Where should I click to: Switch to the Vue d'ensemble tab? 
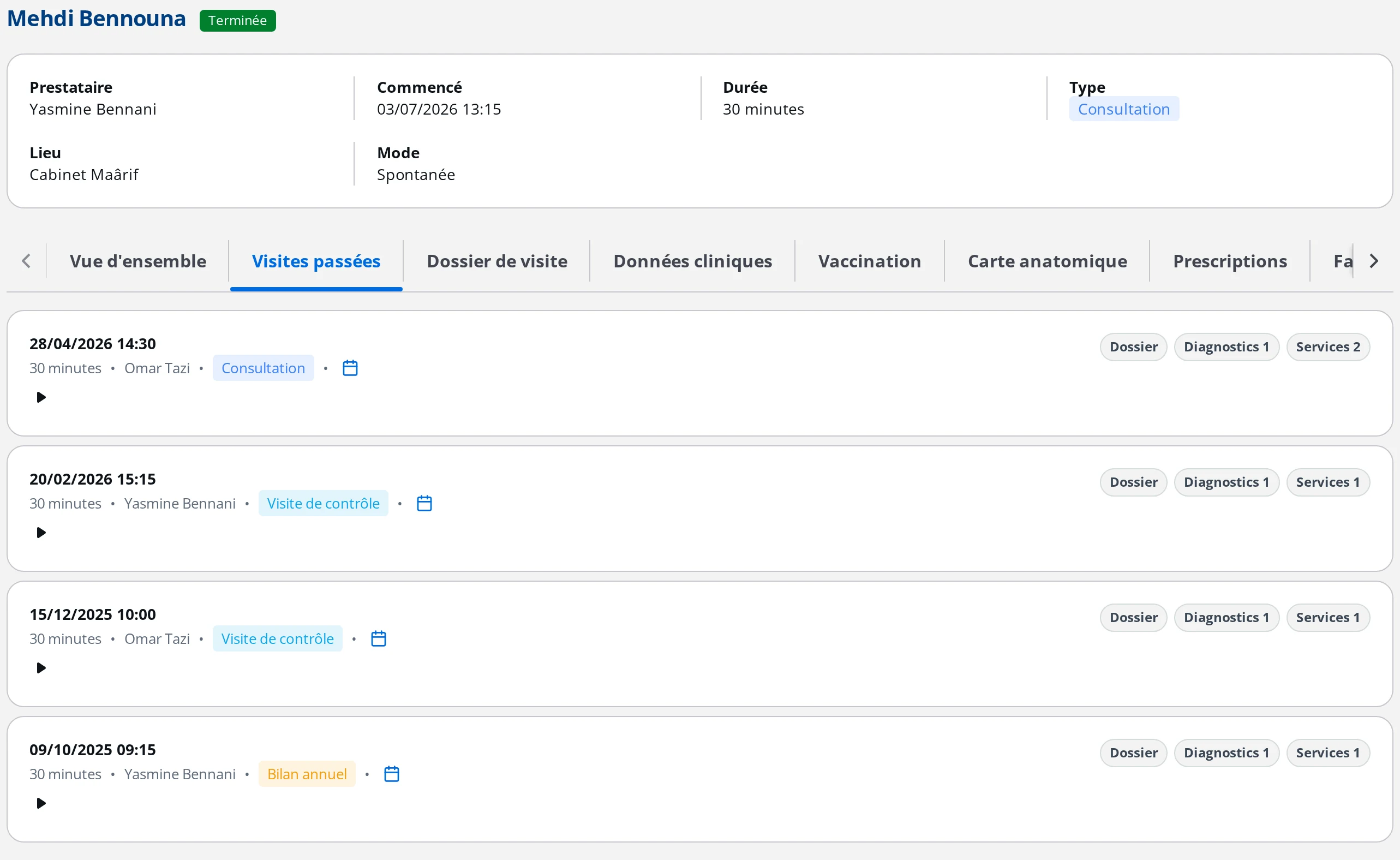click(137, 261)
